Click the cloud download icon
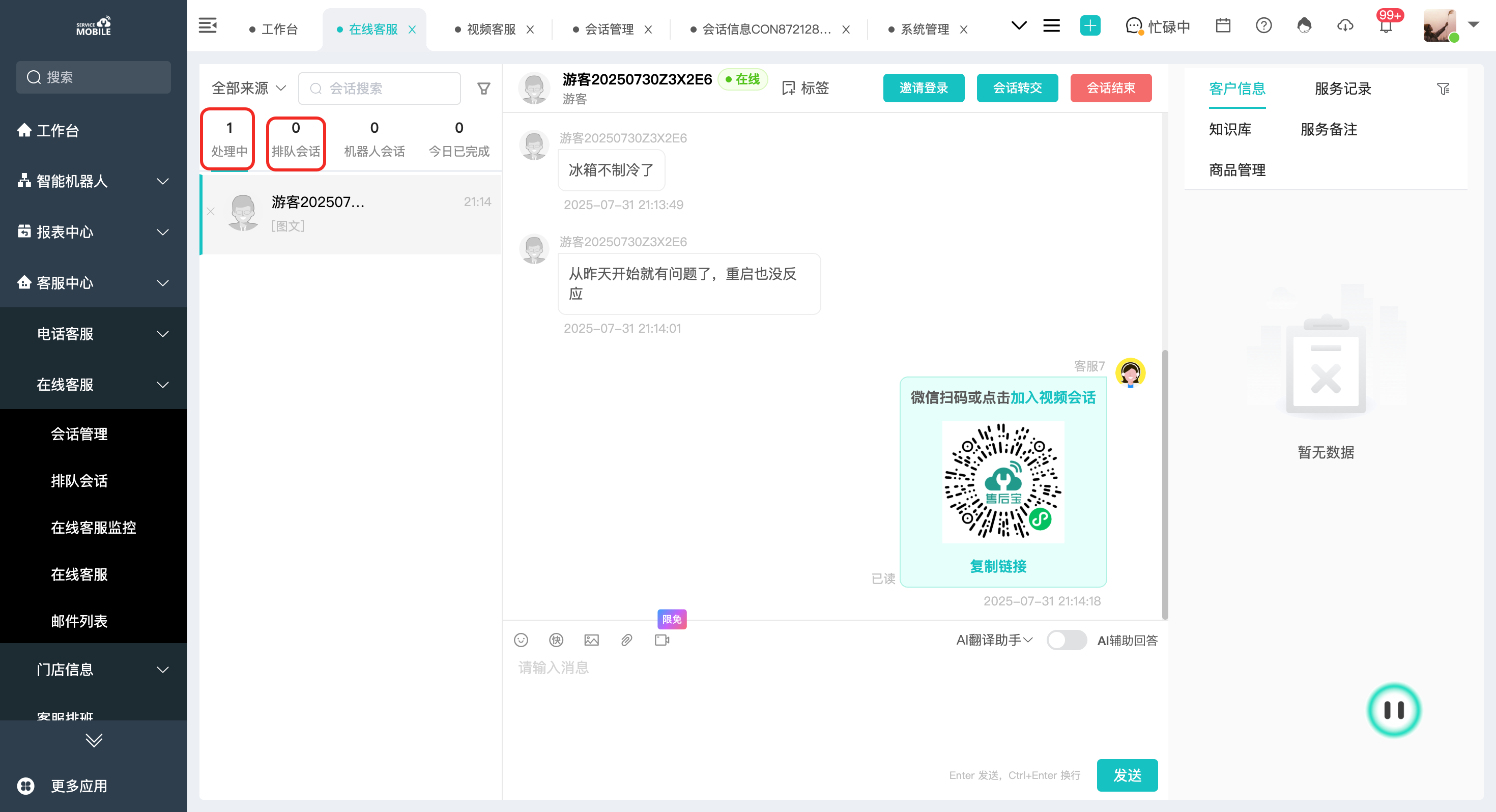Image resolution: width=1496 pixels, height=812 pixels. tap(1345, 26)
